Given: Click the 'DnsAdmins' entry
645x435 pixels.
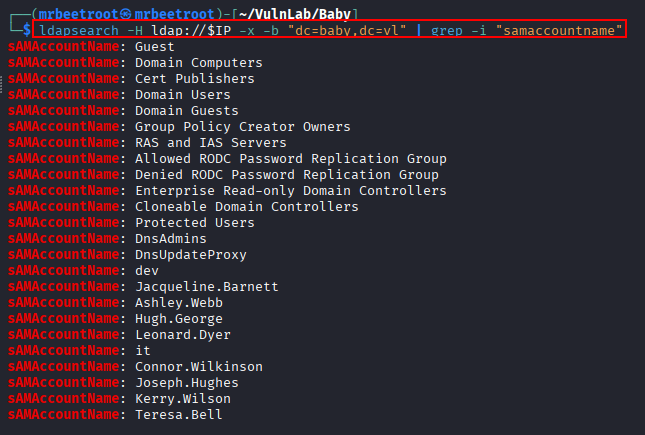Looking at the screenshot, I should coord(171,239).
